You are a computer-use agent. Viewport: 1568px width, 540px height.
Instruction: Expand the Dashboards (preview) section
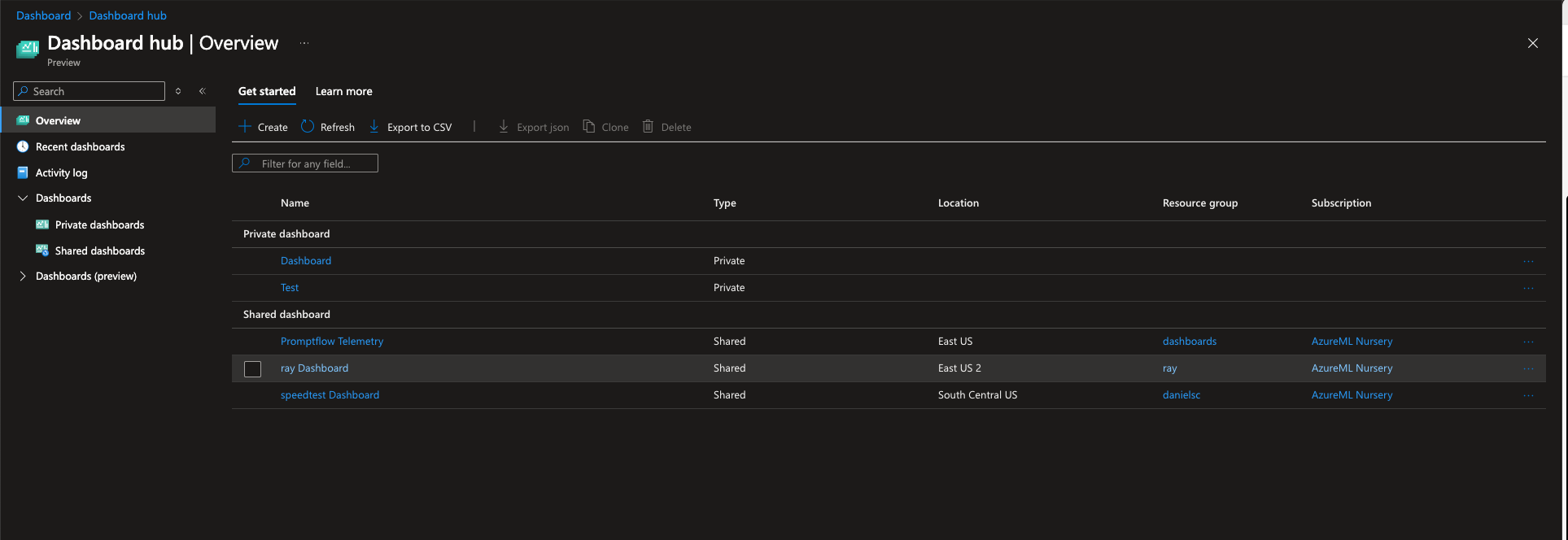tap(23, 277)
